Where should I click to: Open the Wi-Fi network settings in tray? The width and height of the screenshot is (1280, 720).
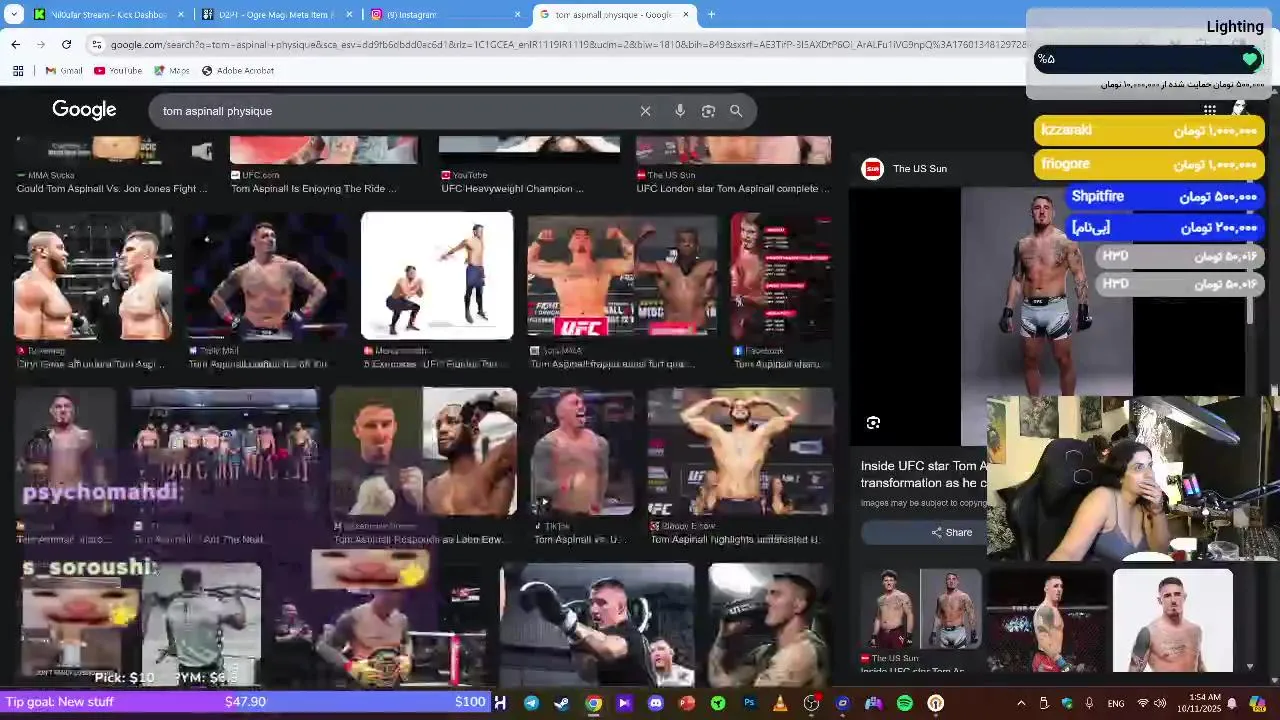[x=1143, y=703]
